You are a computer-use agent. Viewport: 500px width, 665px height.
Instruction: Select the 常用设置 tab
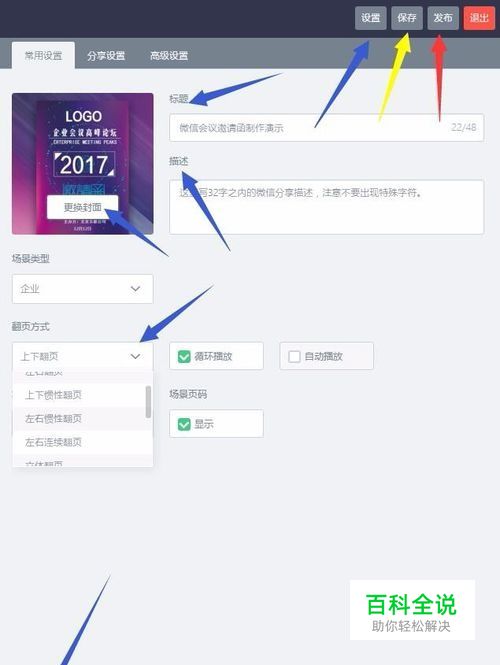pyautogui.click(x=43, y=56)
